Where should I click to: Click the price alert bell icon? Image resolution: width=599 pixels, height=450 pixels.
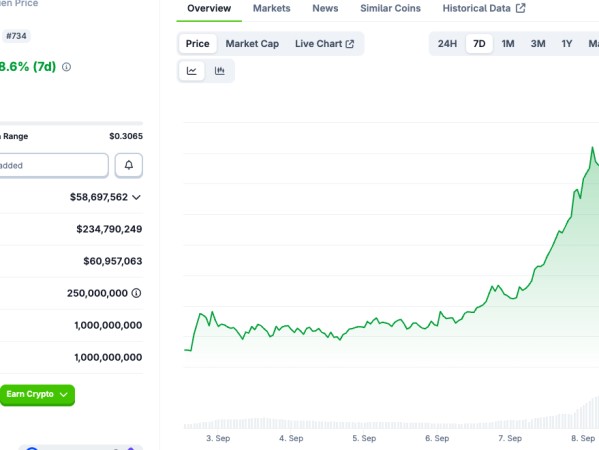point(129,165)
